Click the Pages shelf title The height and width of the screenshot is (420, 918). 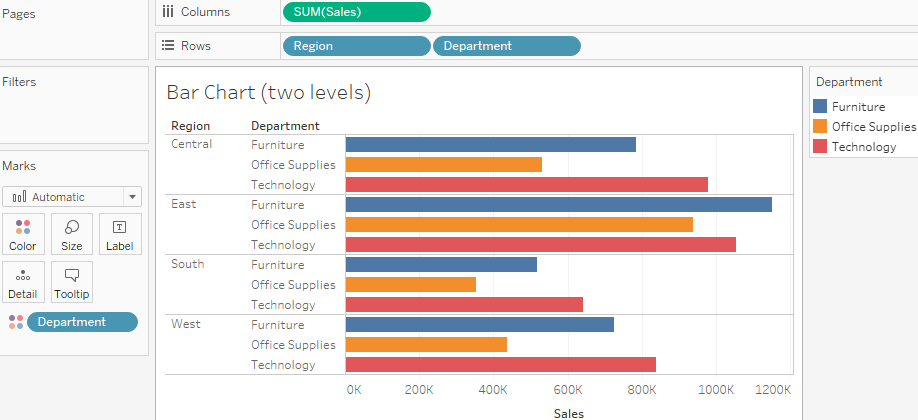(18, 14)
